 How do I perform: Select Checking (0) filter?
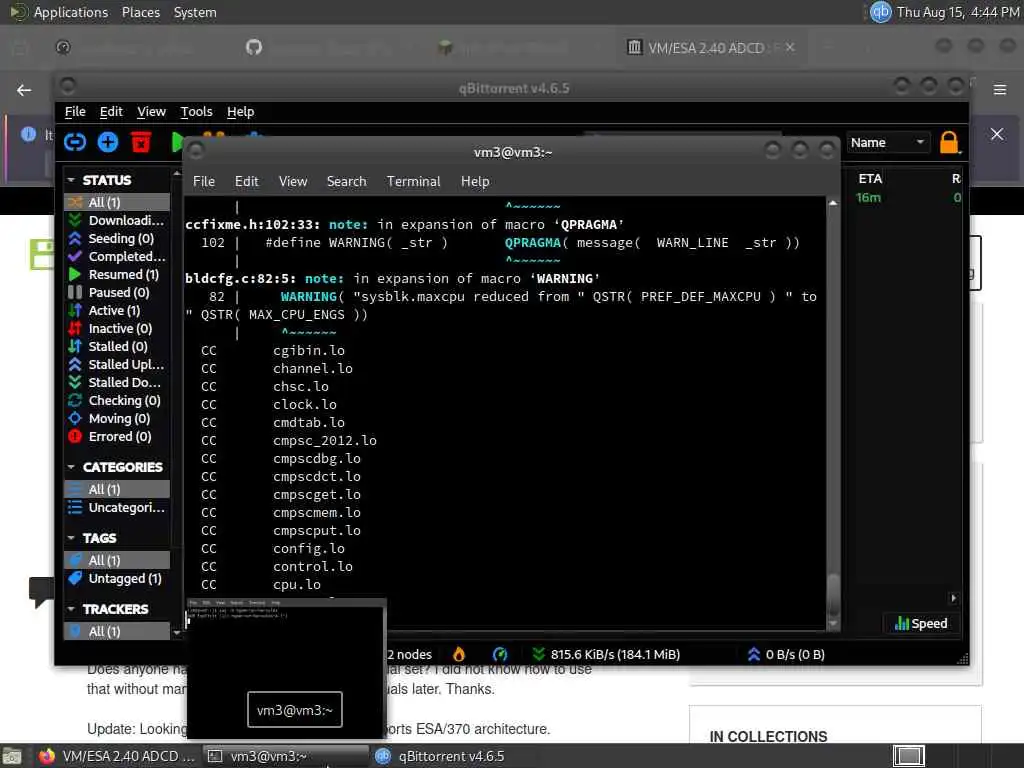click(118, 400)
